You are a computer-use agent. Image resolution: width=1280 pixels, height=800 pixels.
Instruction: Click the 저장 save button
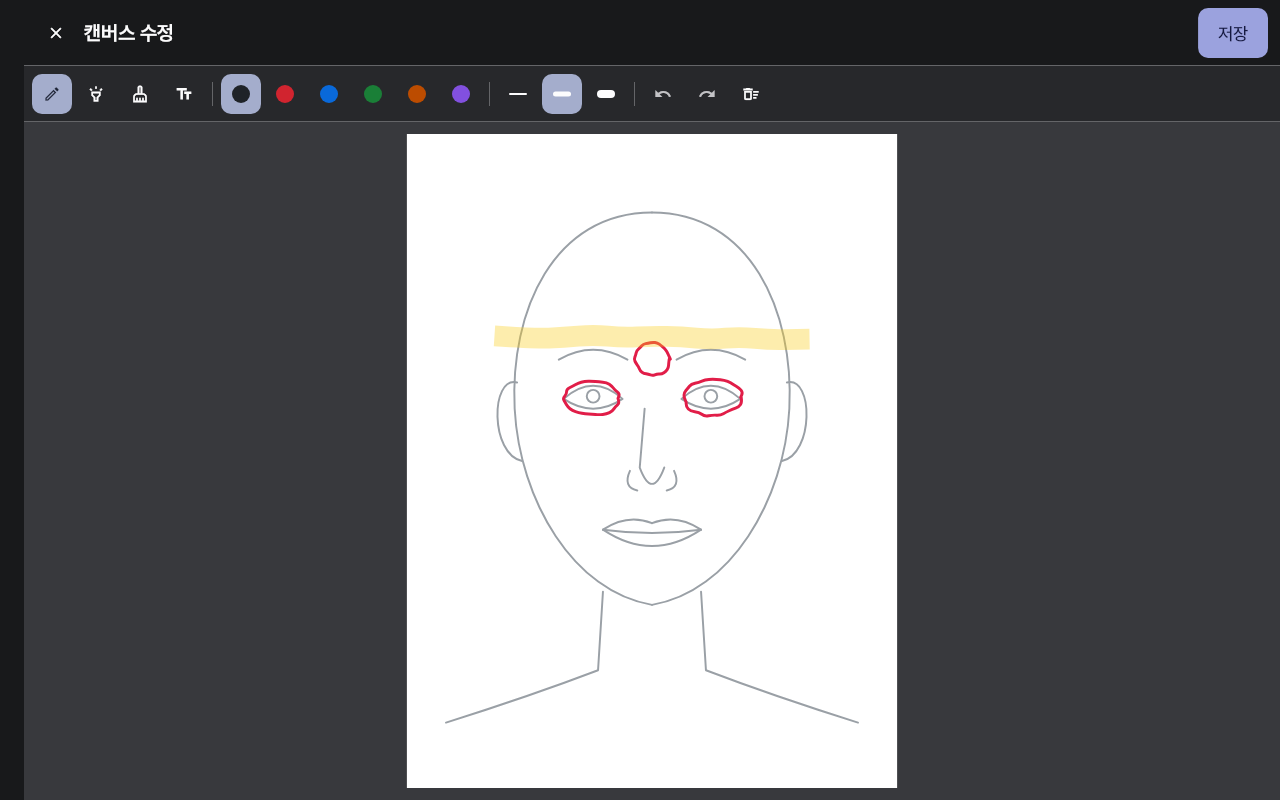(x=1233, y=33)
